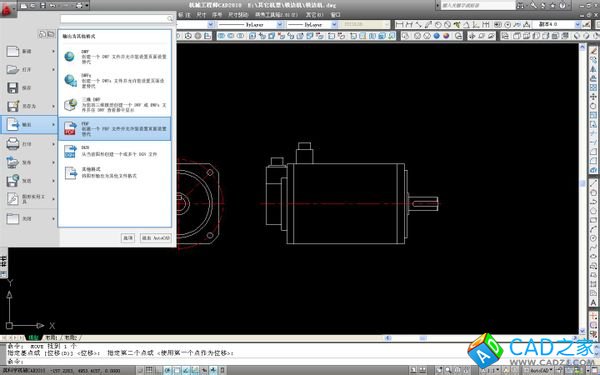The height and width of the screenshot is (375, 600).
Task: Switch to the Model tab
Action: 34,338
